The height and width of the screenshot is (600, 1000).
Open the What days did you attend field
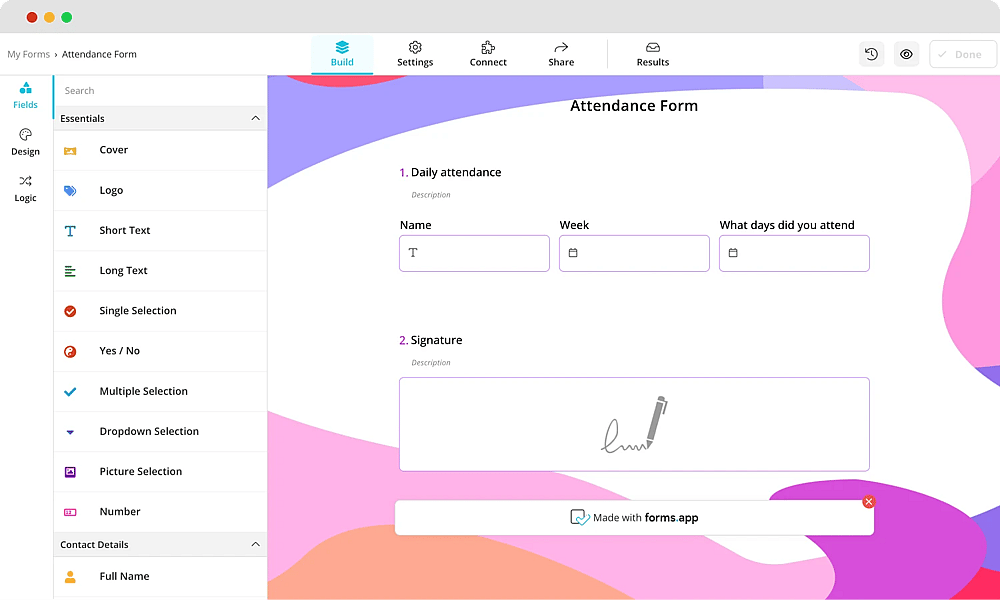pyautogui.click(x=794, y=253)
